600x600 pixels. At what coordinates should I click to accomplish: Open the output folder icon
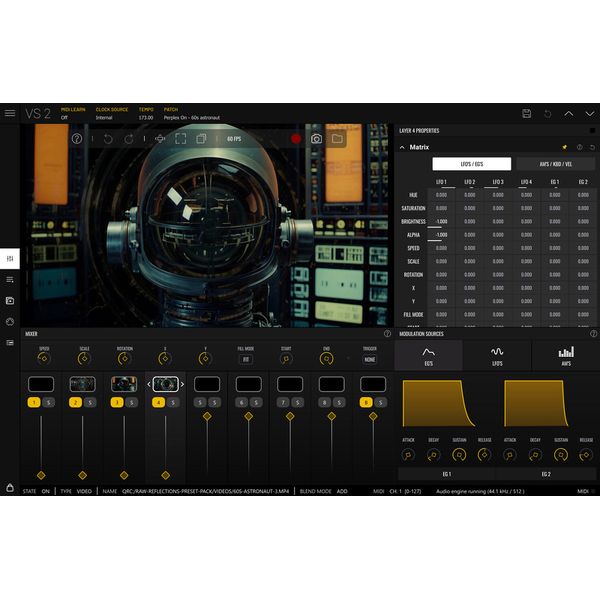coord(337,139)
